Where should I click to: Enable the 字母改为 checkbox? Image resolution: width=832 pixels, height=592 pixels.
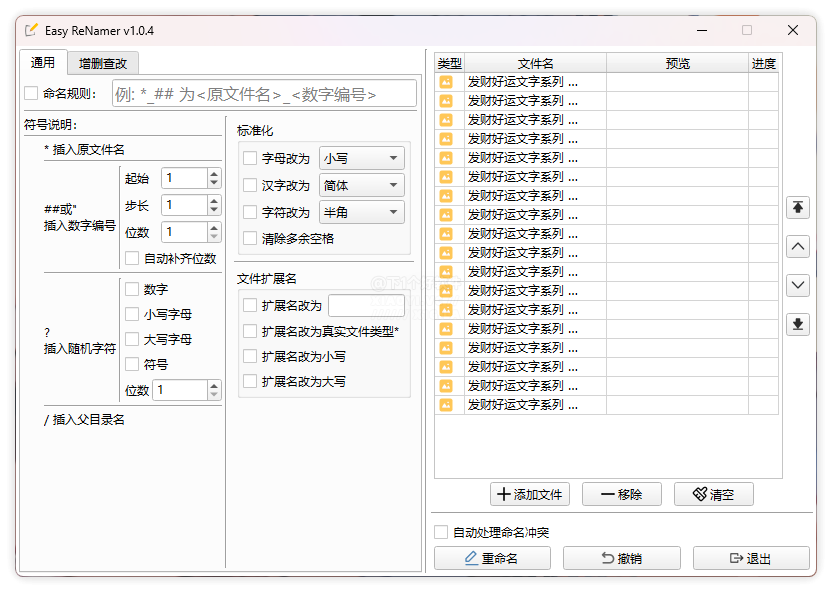(x=249, y=158)
